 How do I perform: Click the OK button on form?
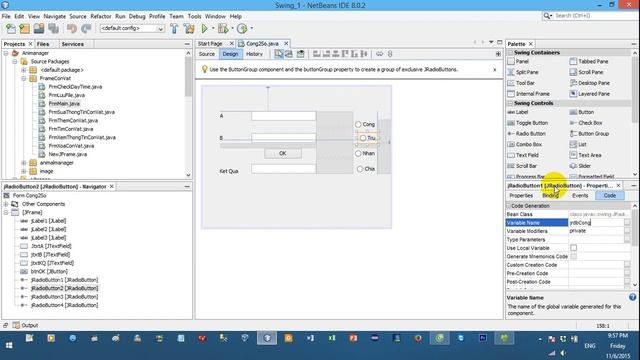pos(282,153)
